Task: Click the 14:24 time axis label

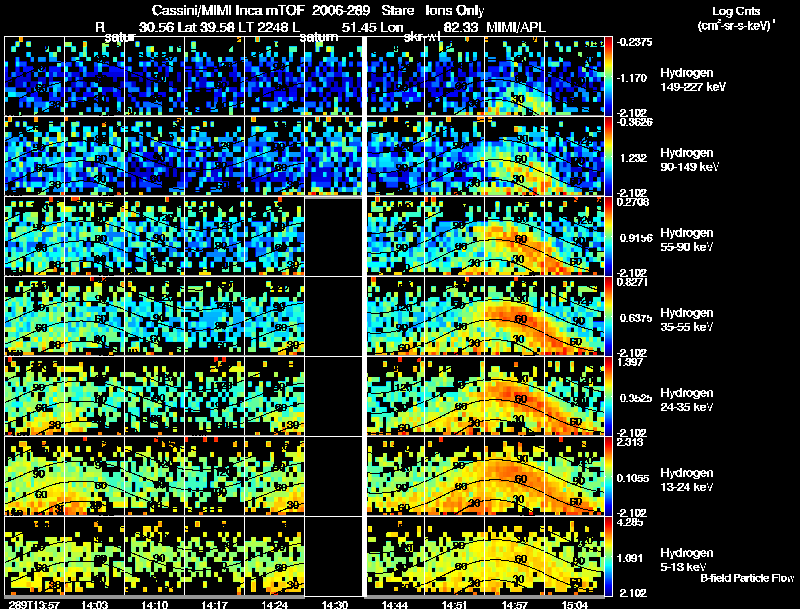Action: tap(274, 605)
